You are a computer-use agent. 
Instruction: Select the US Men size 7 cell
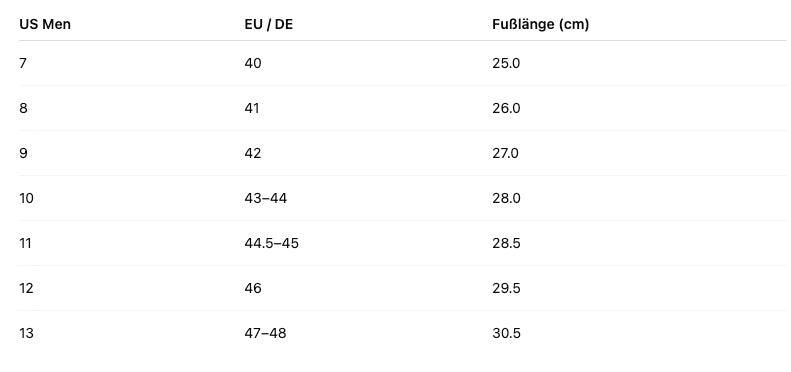click(23, 64)
